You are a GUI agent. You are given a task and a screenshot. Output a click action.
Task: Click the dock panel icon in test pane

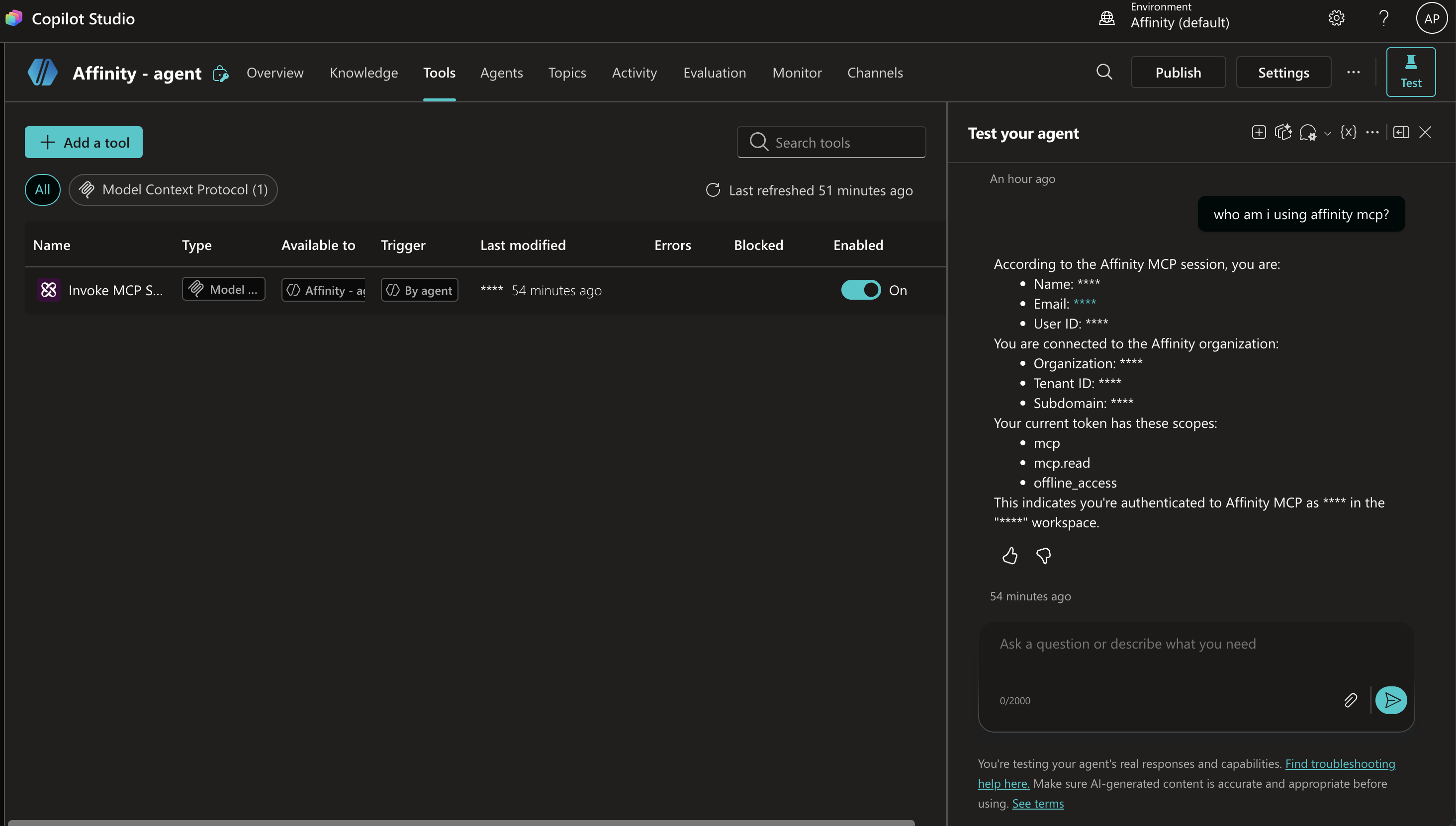[x=1401, y=132]
